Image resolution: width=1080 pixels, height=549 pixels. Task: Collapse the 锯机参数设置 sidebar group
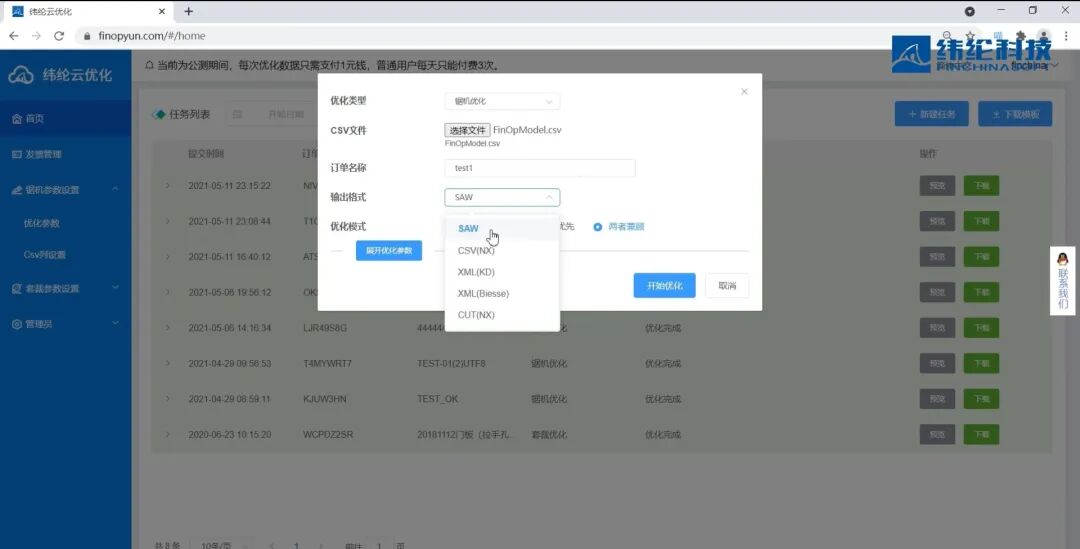pyautogui.click(x=65, y=189)
